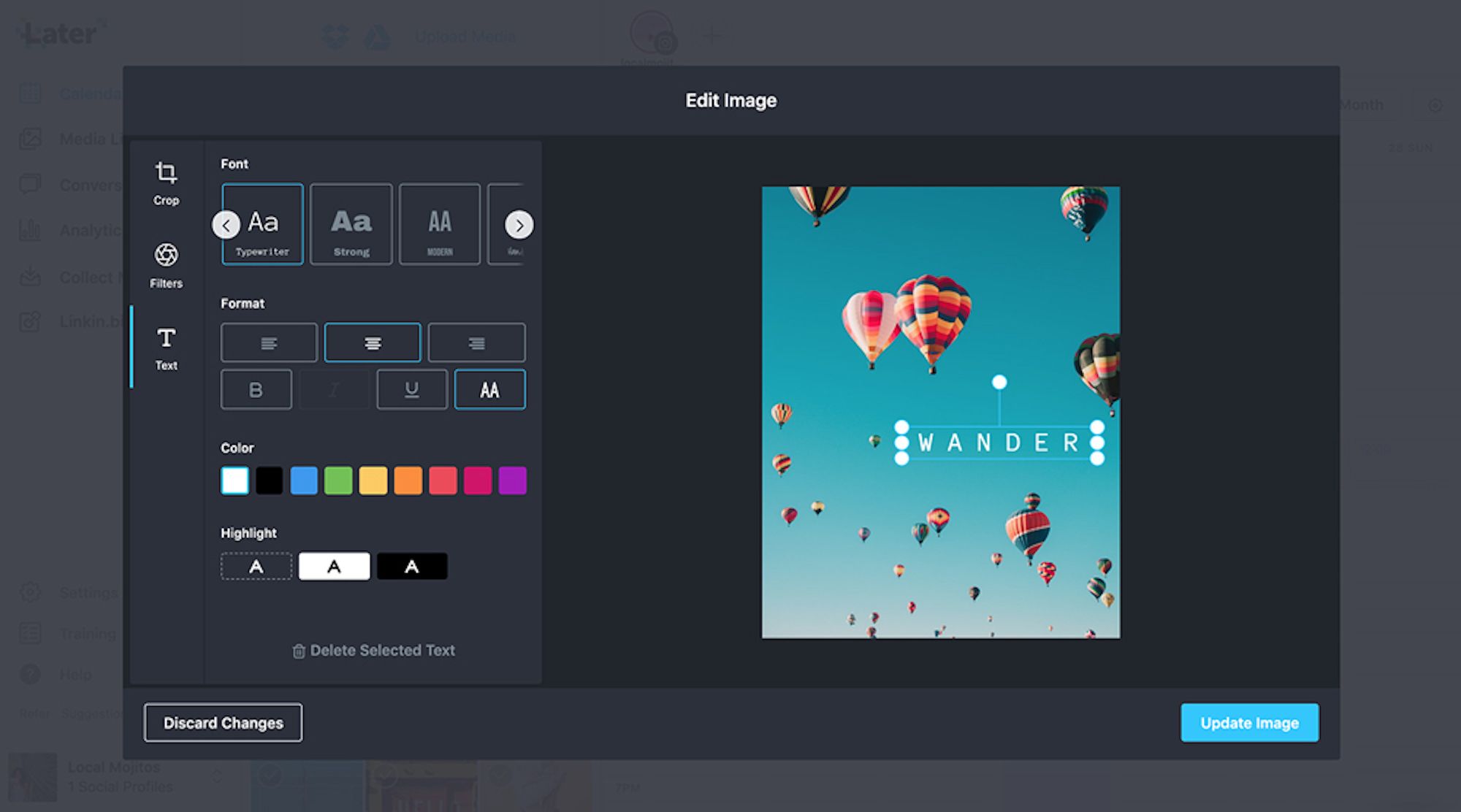Click the Later logo
The width and height of the screenshot is (1461, 812).
[61, 34]
